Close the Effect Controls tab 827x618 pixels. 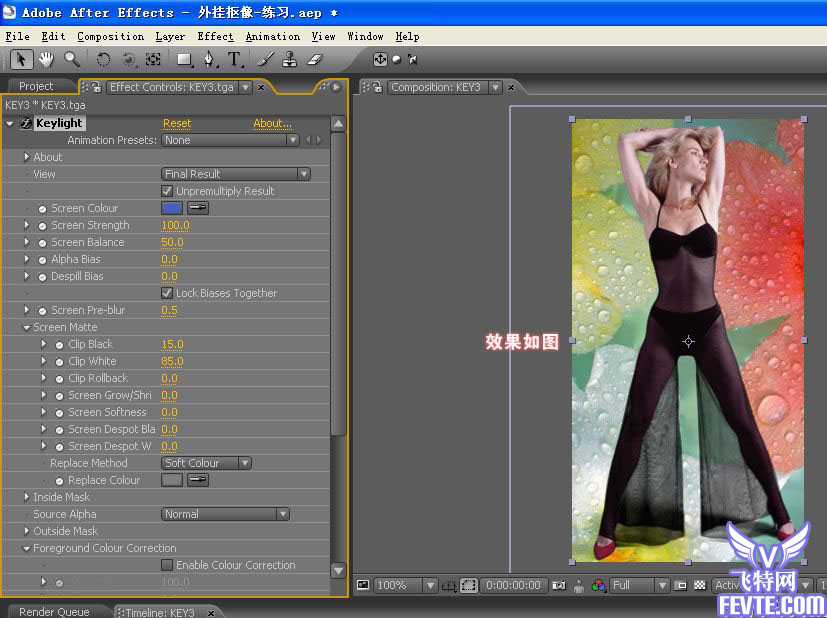261,88
